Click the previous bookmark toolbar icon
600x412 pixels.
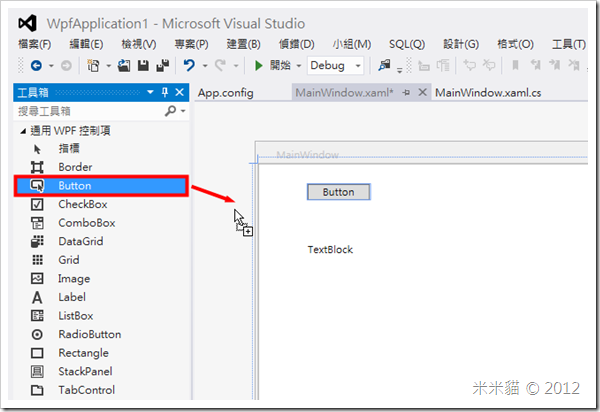coord(535,66)
